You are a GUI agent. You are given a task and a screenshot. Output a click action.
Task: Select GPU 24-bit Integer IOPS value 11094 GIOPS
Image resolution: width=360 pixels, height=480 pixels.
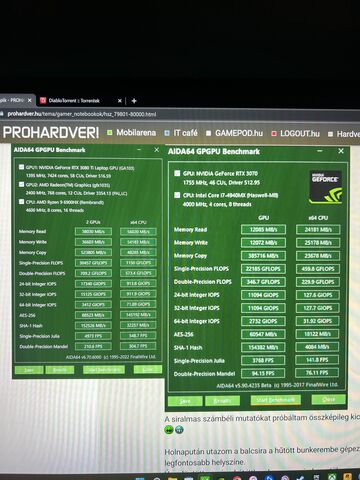tap(263, 295)
